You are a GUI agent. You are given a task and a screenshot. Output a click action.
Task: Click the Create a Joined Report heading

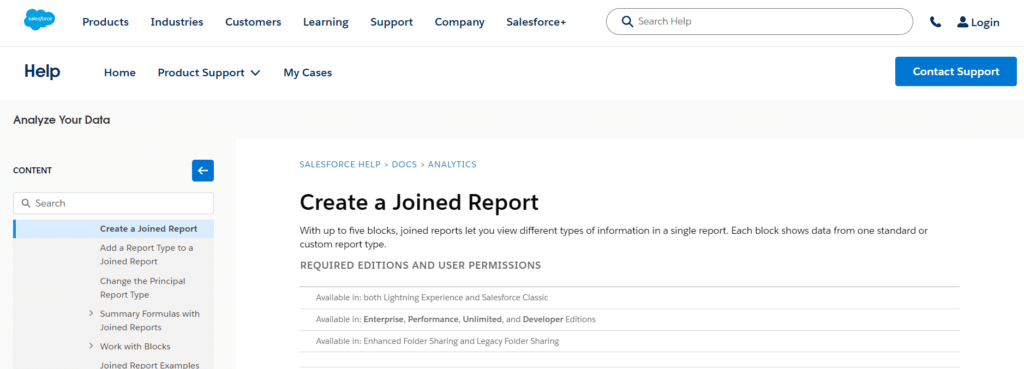tap(419, 202)
